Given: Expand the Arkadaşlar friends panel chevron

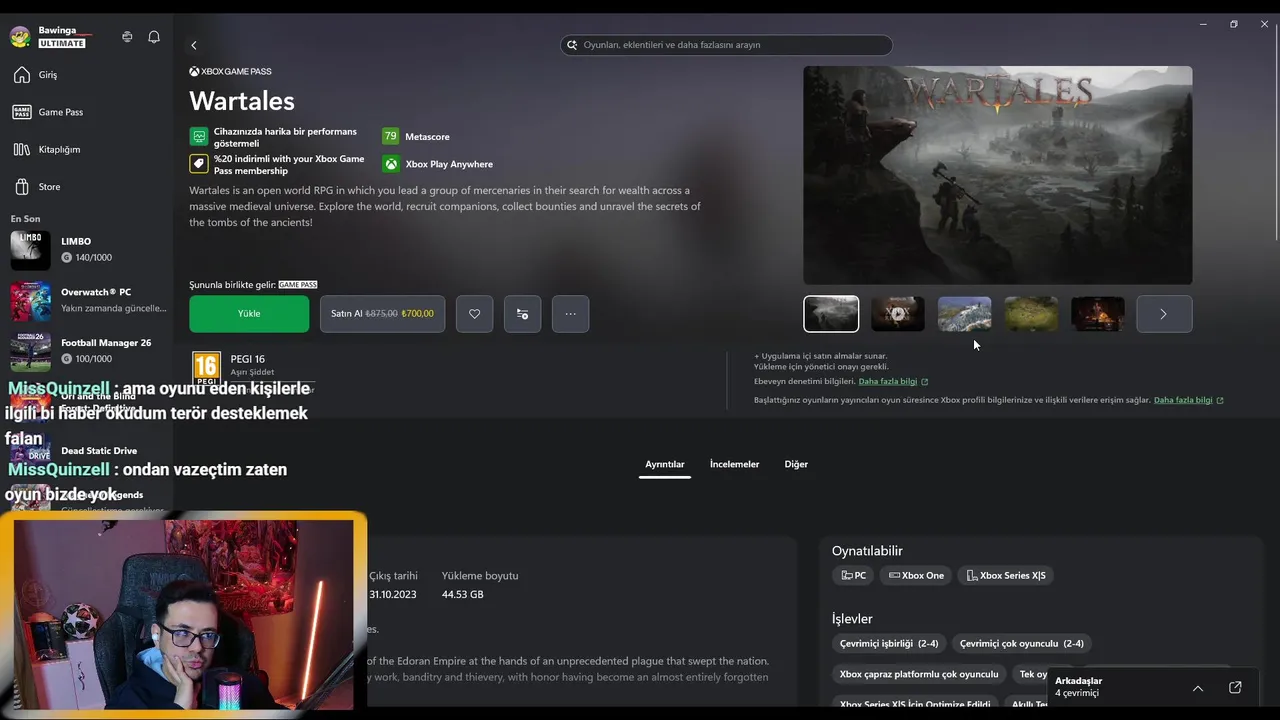Looking at the screenshot, I should click(x=1198, y=688).
